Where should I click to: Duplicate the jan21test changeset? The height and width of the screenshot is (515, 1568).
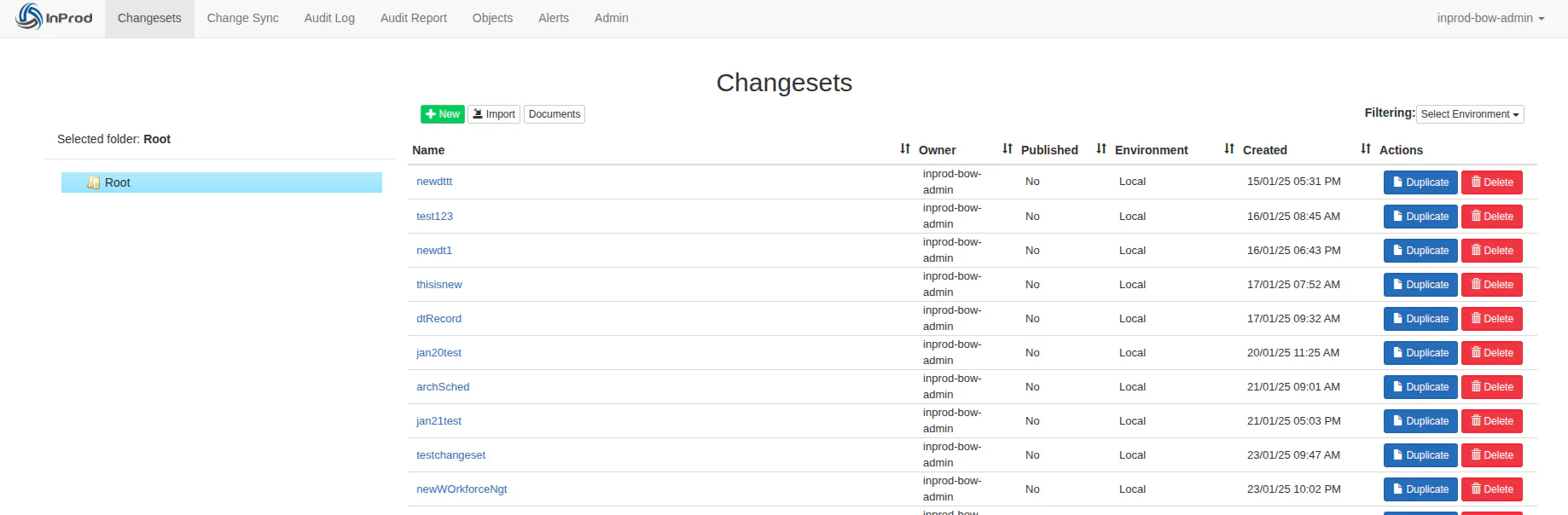[1420, 421]
